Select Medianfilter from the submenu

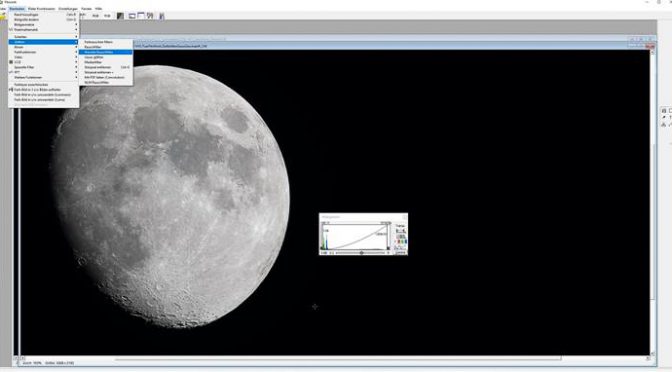[x=105, y=62]
